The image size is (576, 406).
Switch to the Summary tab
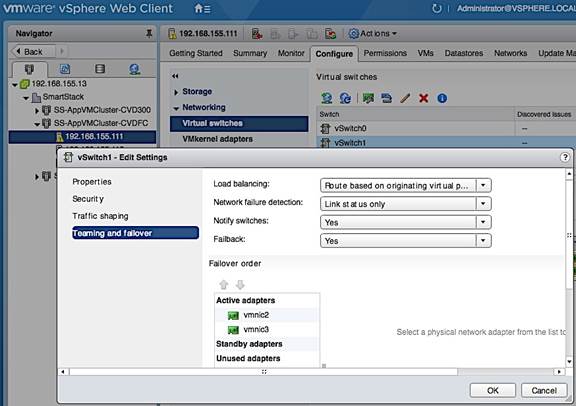coord(250,53)
